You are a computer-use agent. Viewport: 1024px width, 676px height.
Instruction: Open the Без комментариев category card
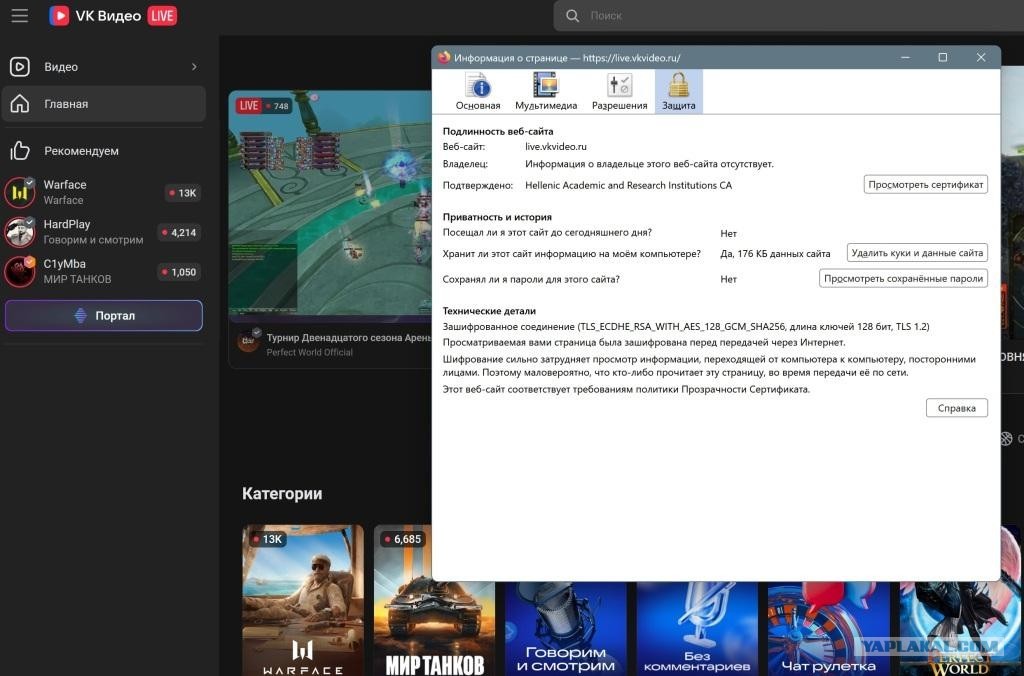click(x=697, y=628)
